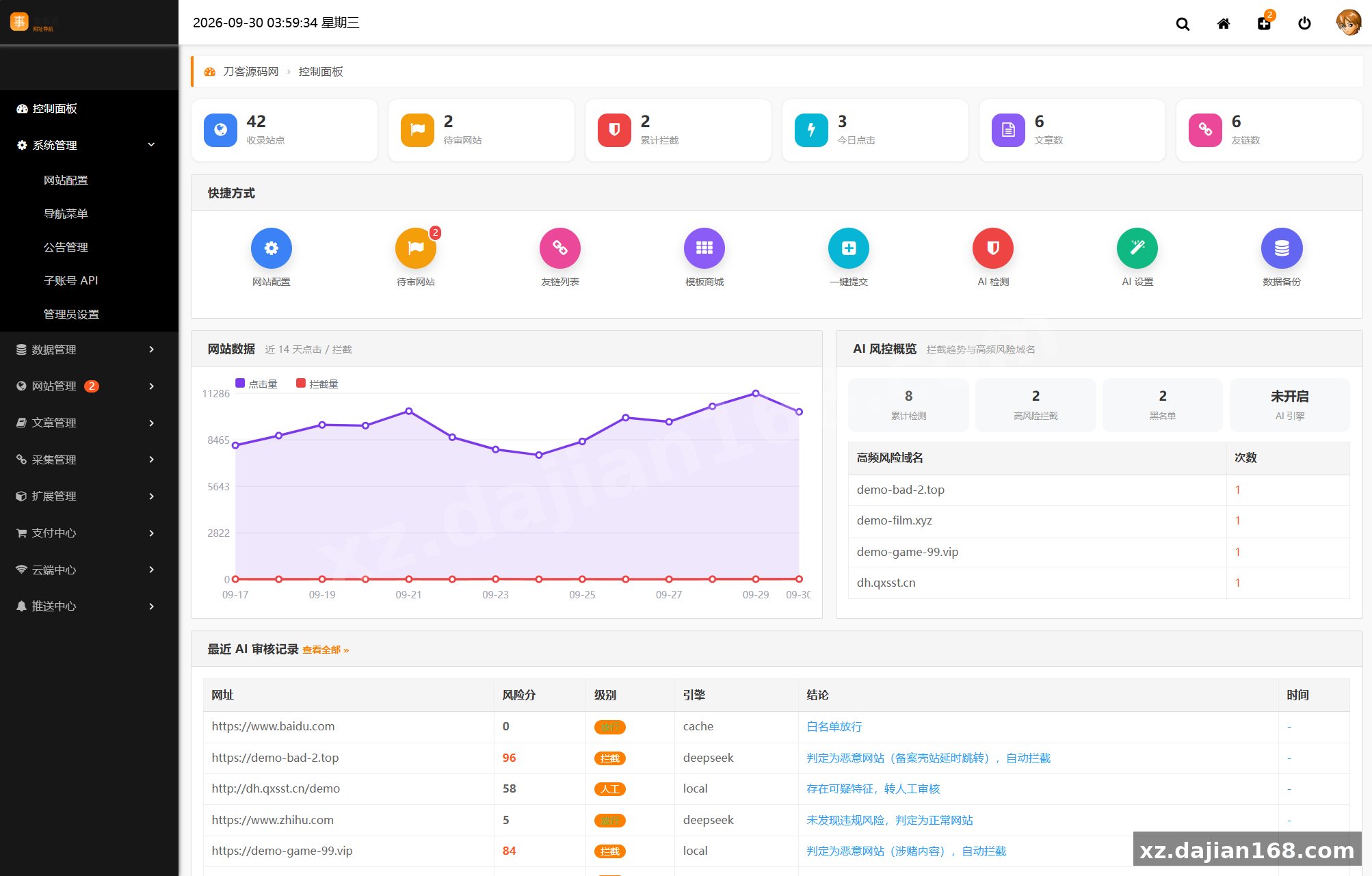The width and height of the screenshot is (1372, 876).
Task: Open the 模板商城 shortcut icon
Action: click(x=704, y=248)
